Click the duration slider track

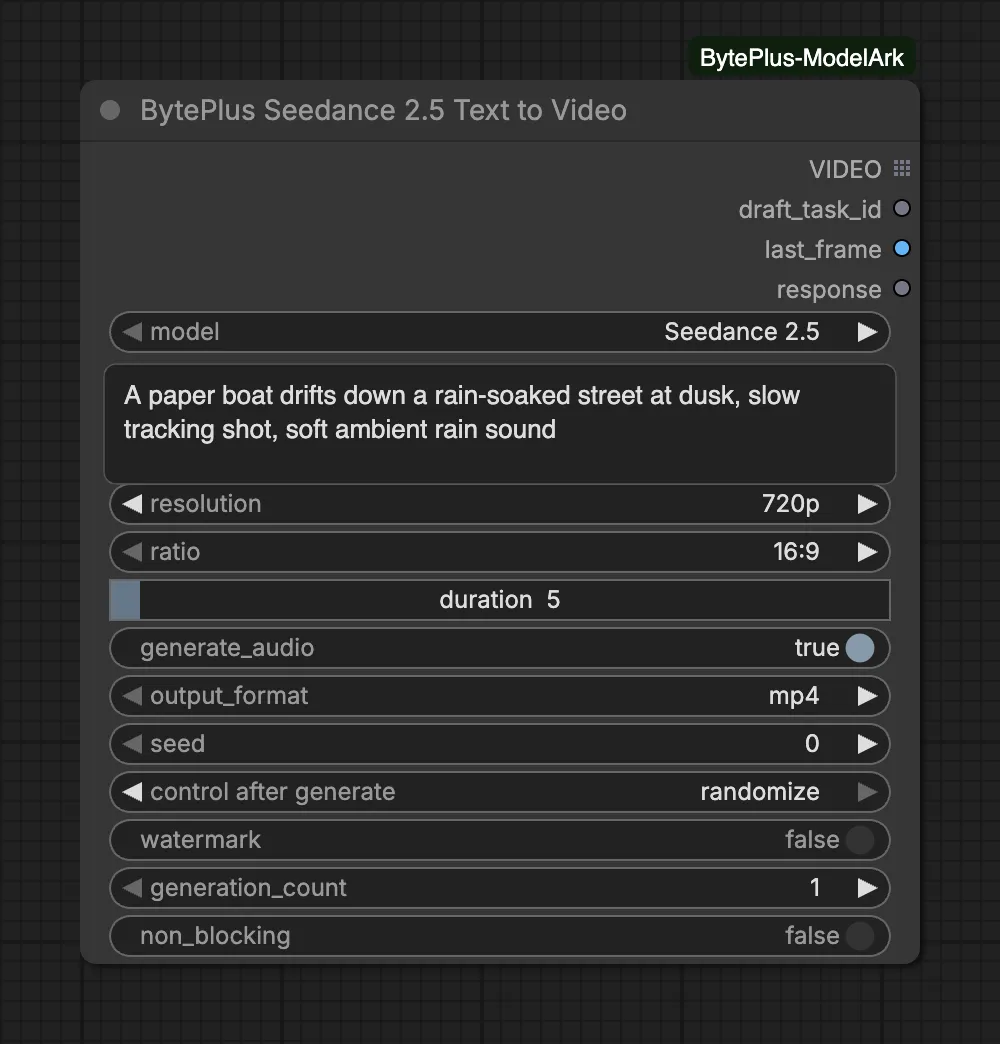pos(499,600)
